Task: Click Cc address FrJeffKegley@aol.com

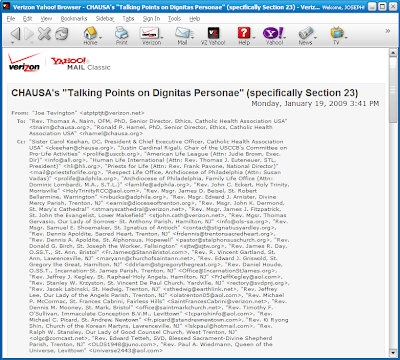Action: pyautogui.click(x=246, y=277)
